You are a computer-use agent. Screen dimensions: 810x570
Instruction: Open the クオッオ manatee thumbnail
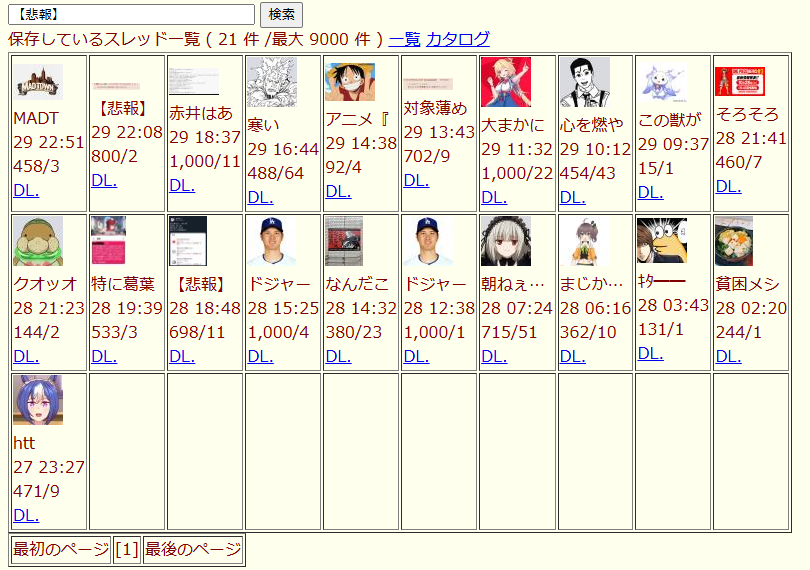[x=38, y=241]
